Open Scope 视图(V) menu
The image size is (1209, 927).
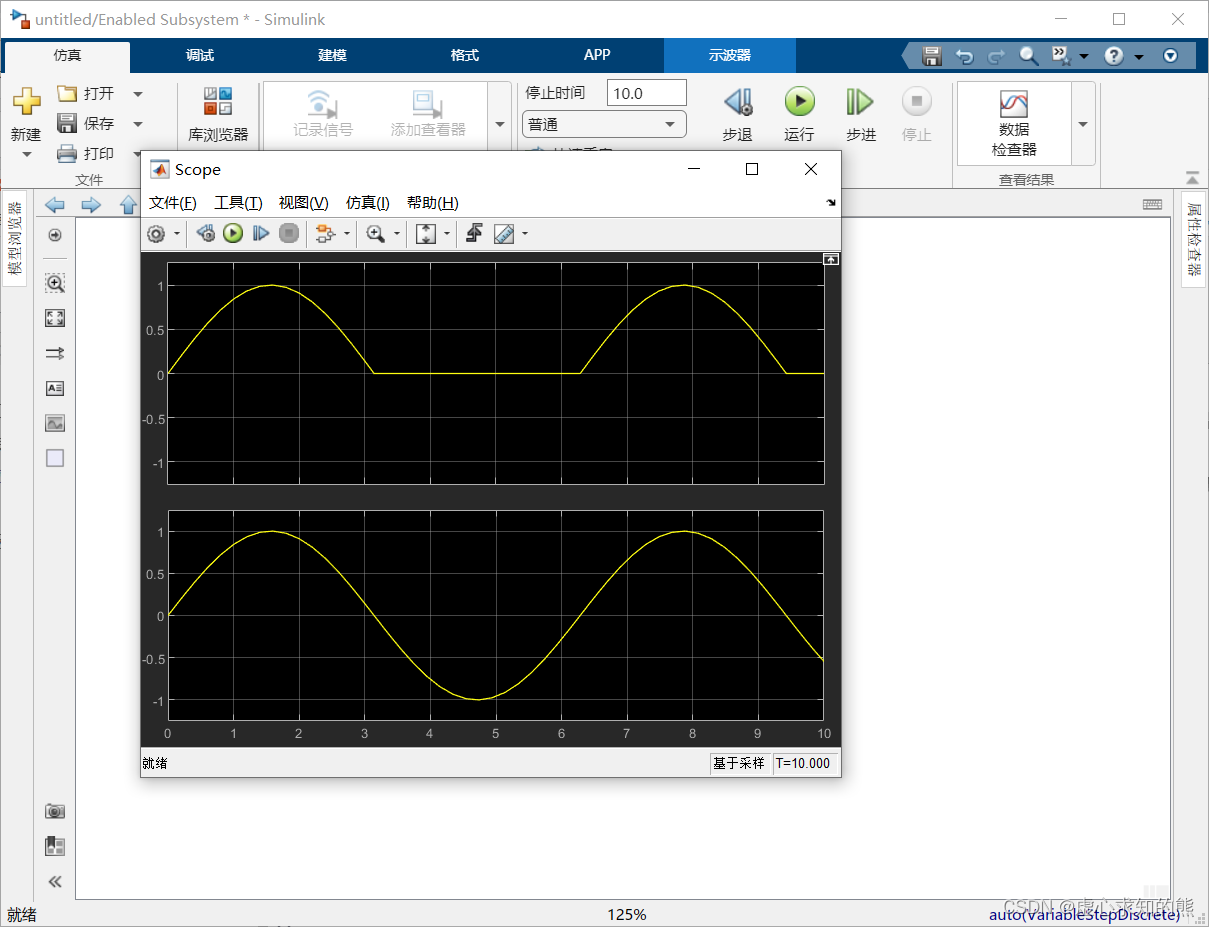pyautogui.click(x=304, y=203)
